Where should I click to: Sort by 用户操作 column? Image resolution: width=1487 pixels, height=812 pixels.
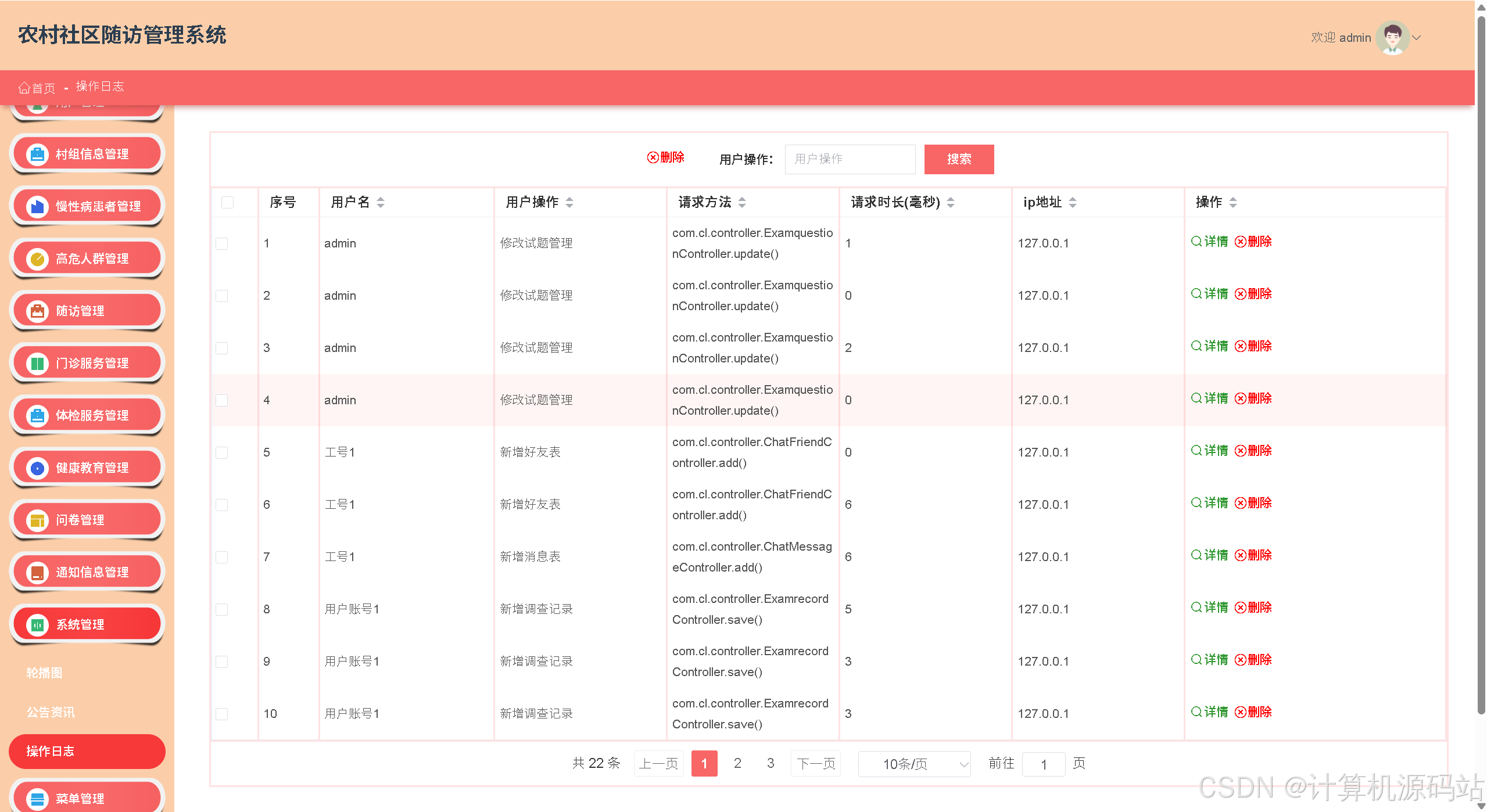(569, 202)
